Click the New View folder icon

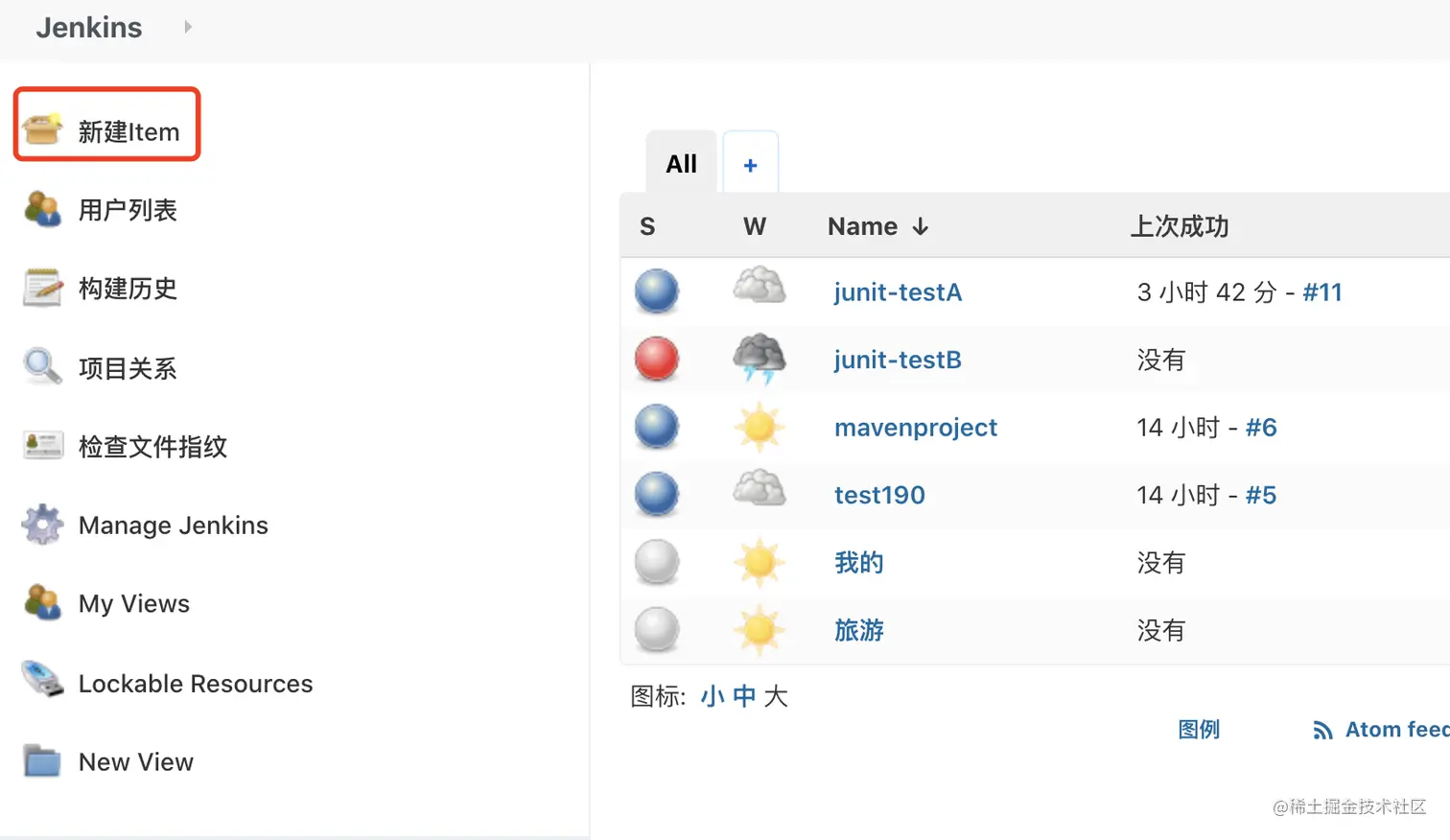pos(42,761)
